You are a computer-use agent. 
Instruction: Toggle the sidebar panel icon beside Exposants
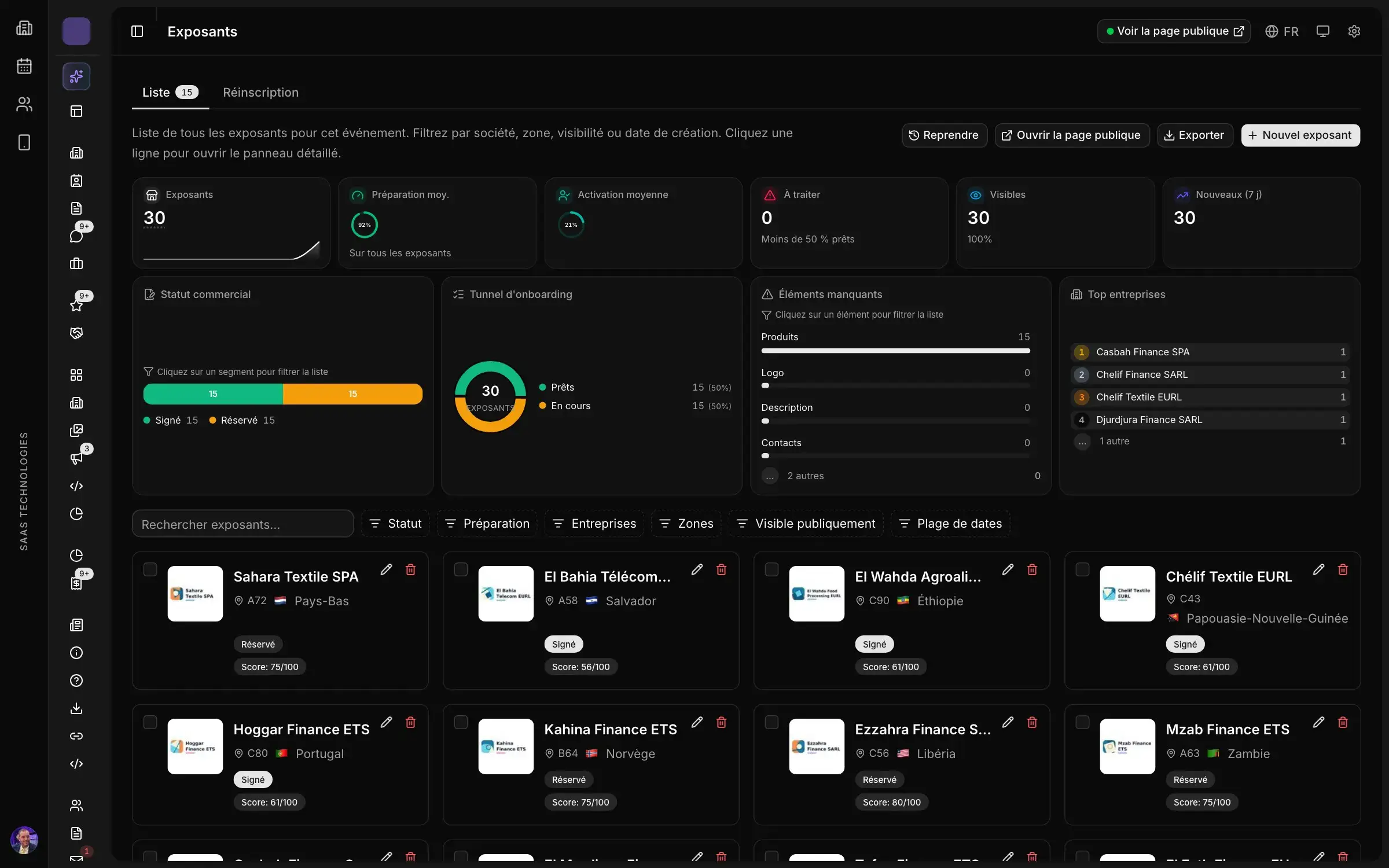pyautogui.click(x=137, y=31)
